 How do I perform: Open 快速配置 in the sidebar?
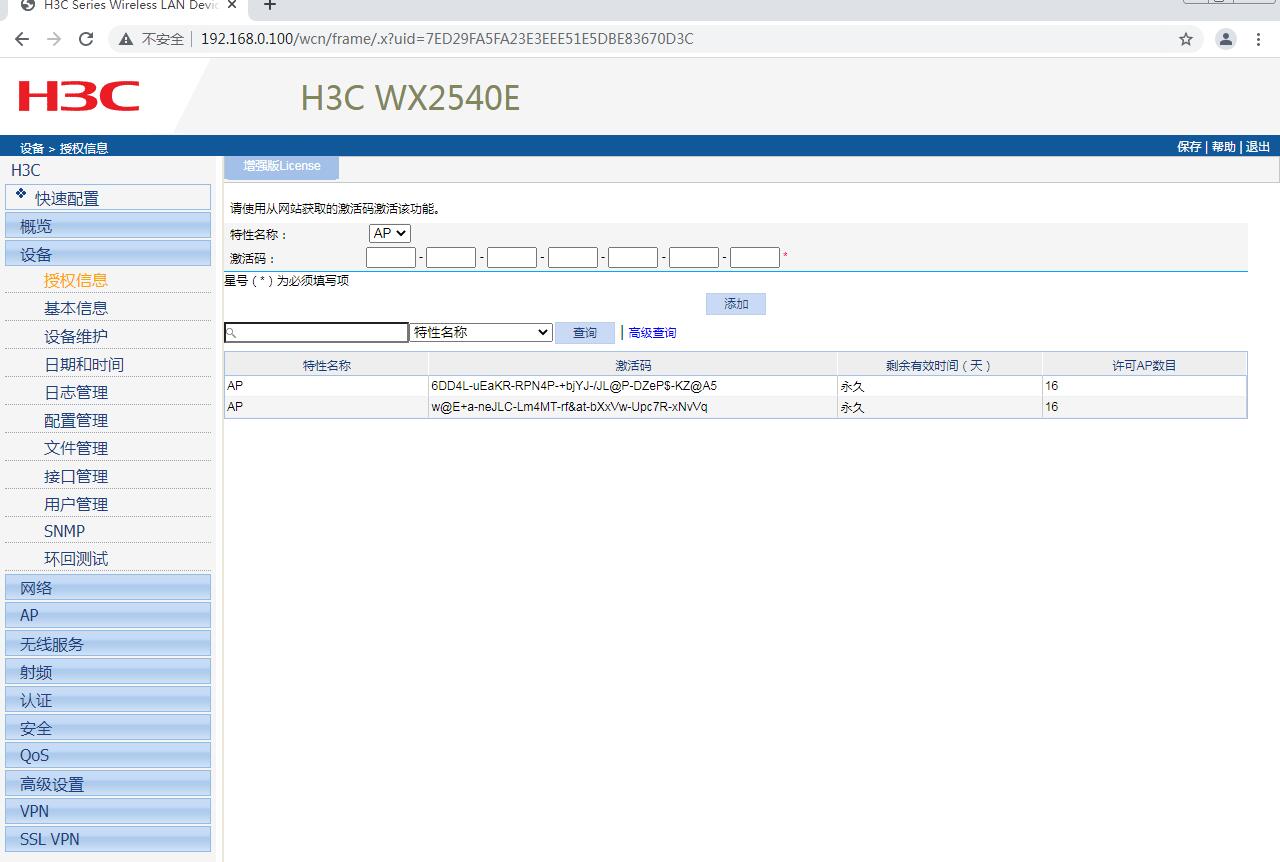pos(108,197)
